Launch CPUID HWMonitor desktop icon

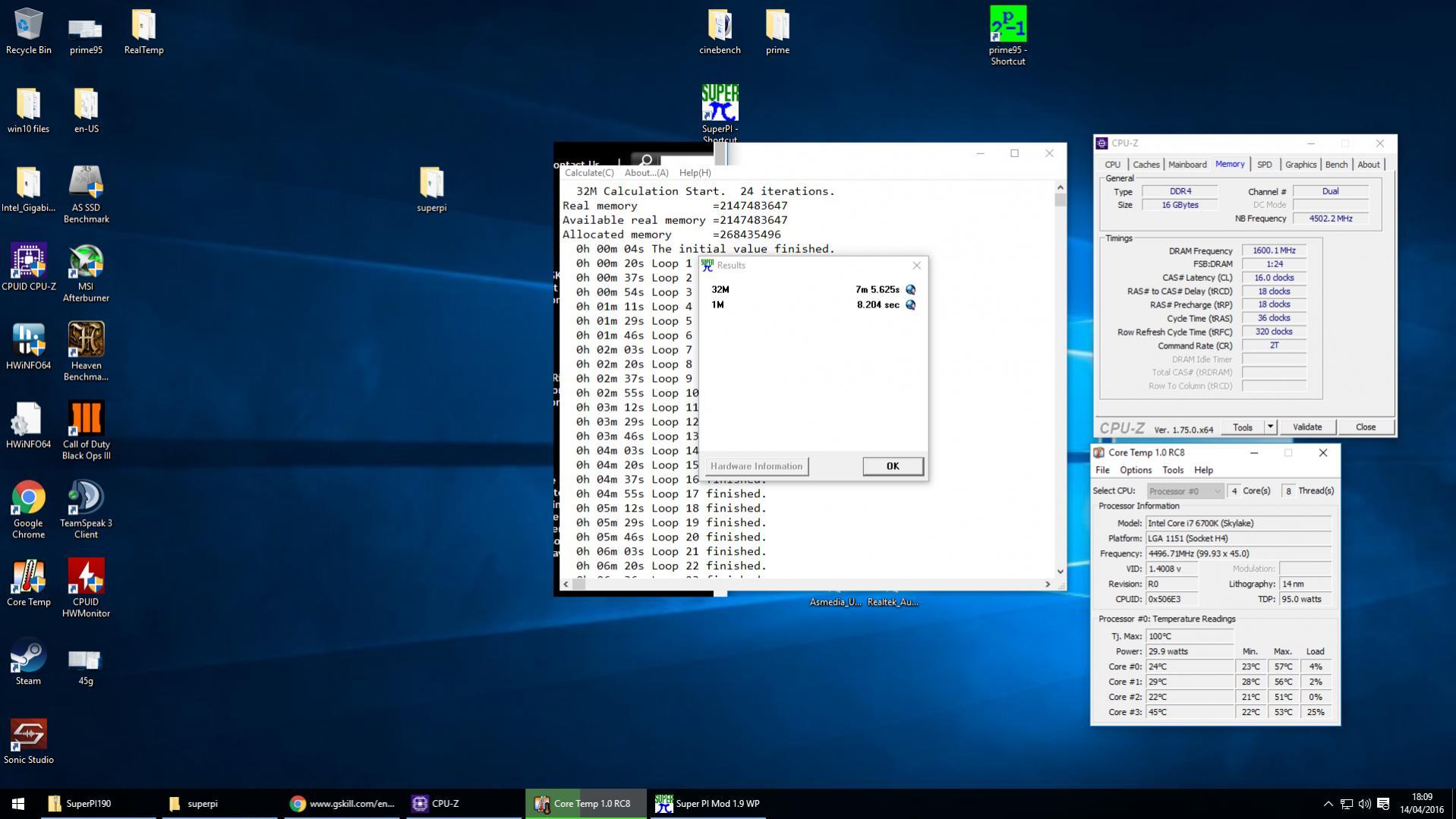coord(86,589)
